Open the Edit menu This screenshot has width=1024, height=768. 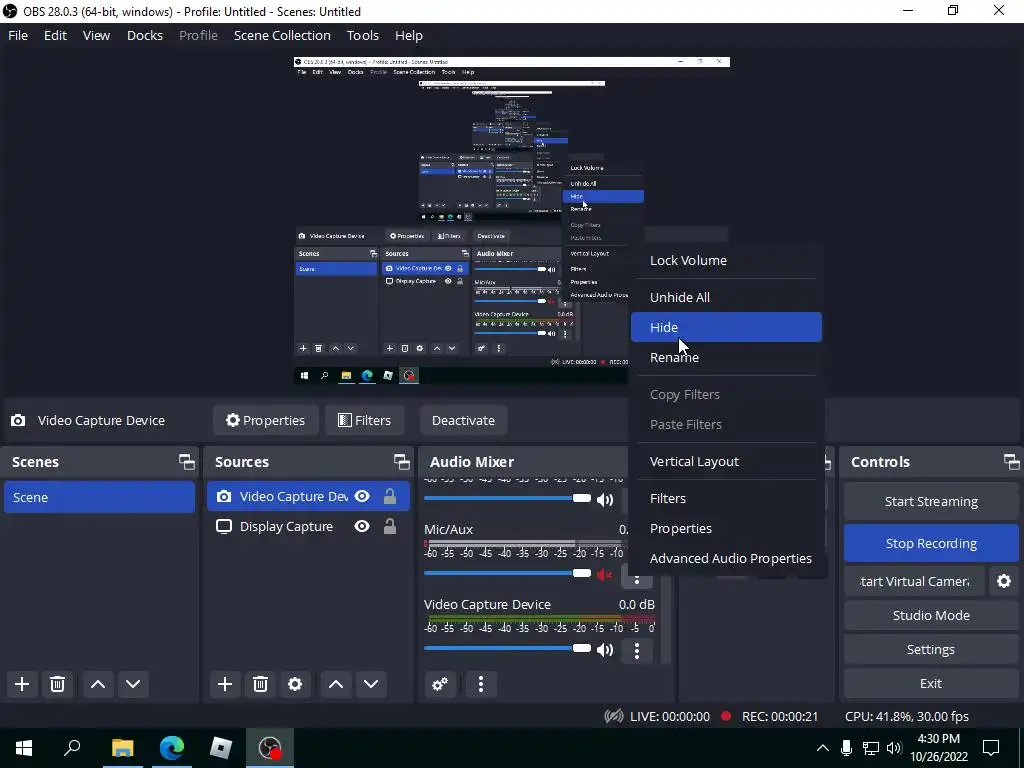coord(56,35)
